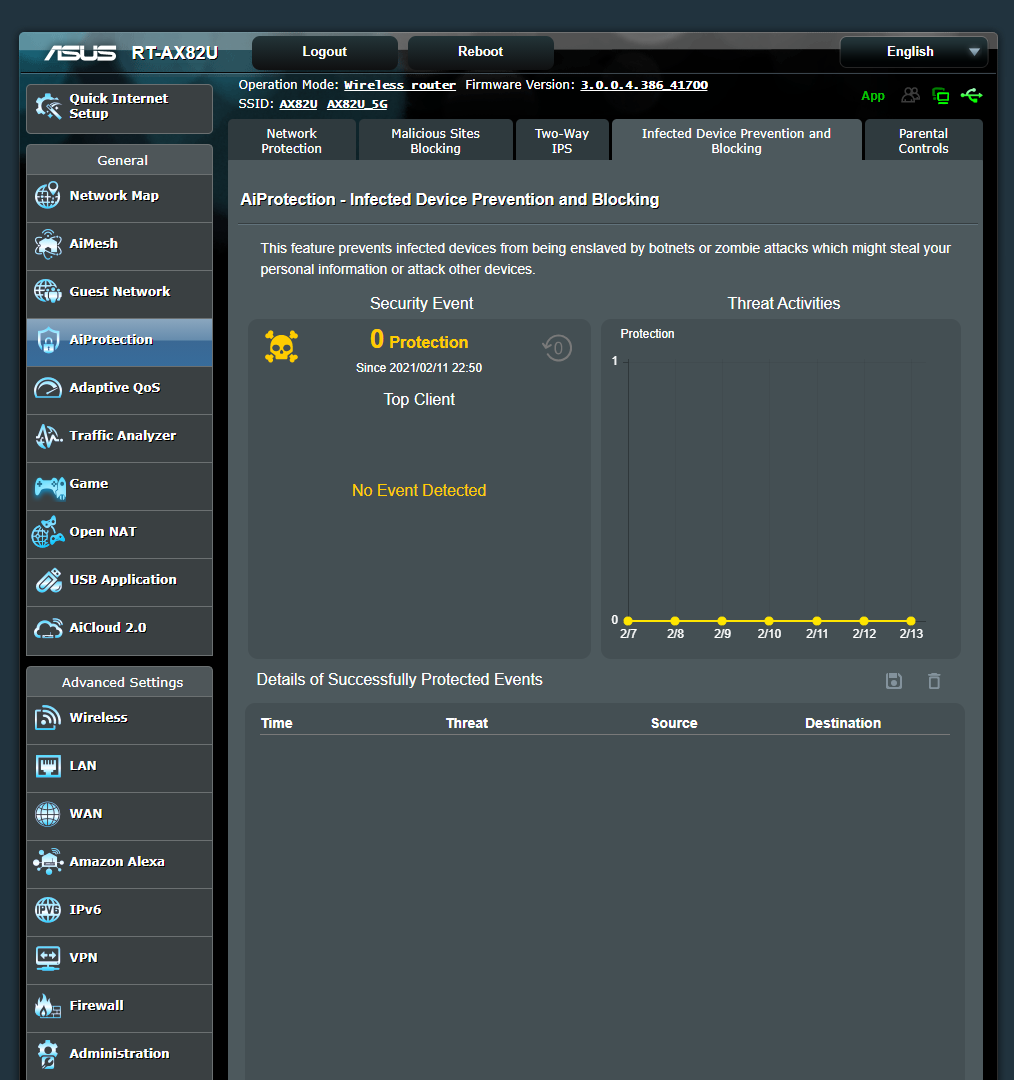Click the Amazon Alexa icon
1014x1080 pixels.
(x=48, y=862)
